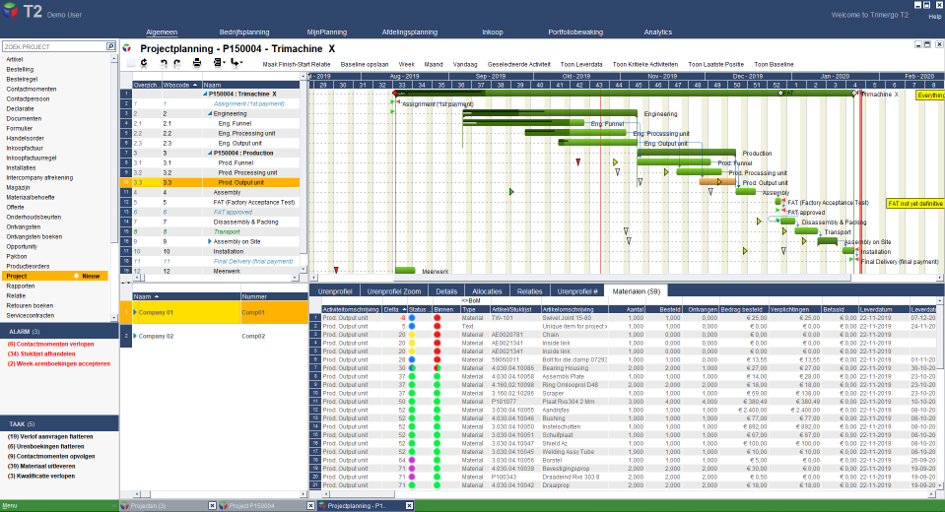Click the save icon in planning toolbar
The image size is (945, 512).
point(131,63)
